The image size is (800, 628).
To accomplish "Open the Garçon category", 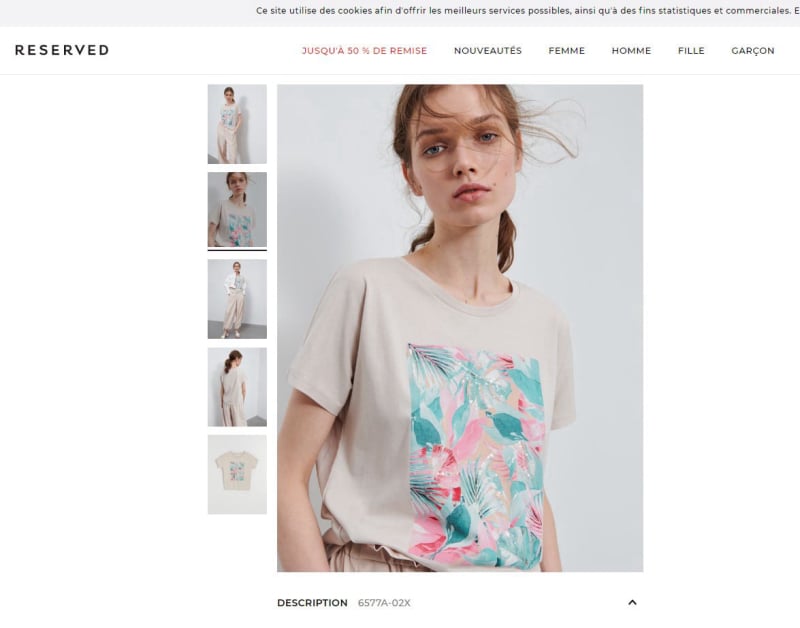I will pos(753,51).
